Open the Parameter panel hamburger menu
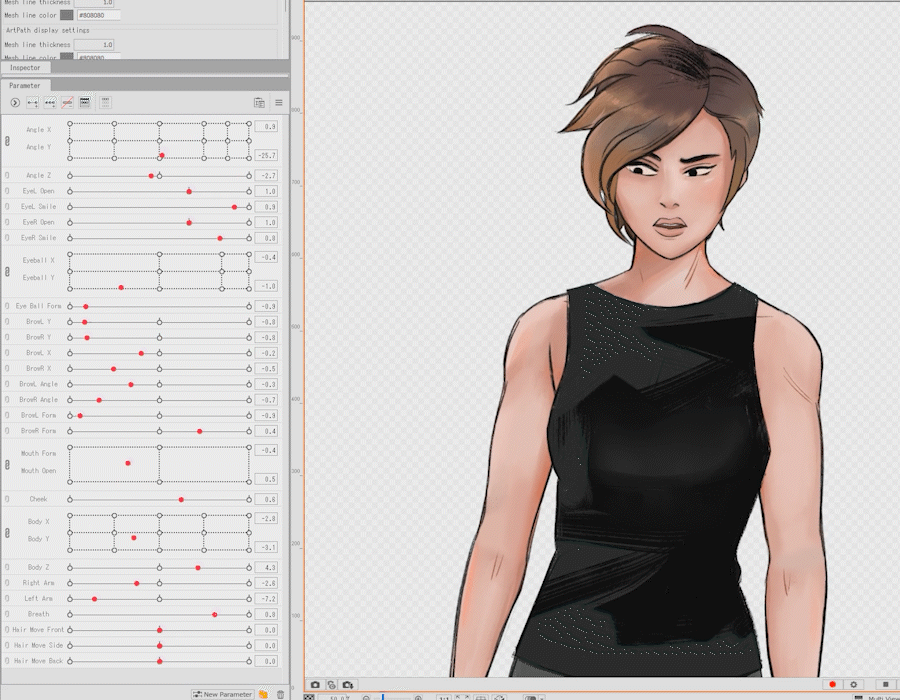The height and width of the screenshot is (700, 900). click(x=279, y=103)
